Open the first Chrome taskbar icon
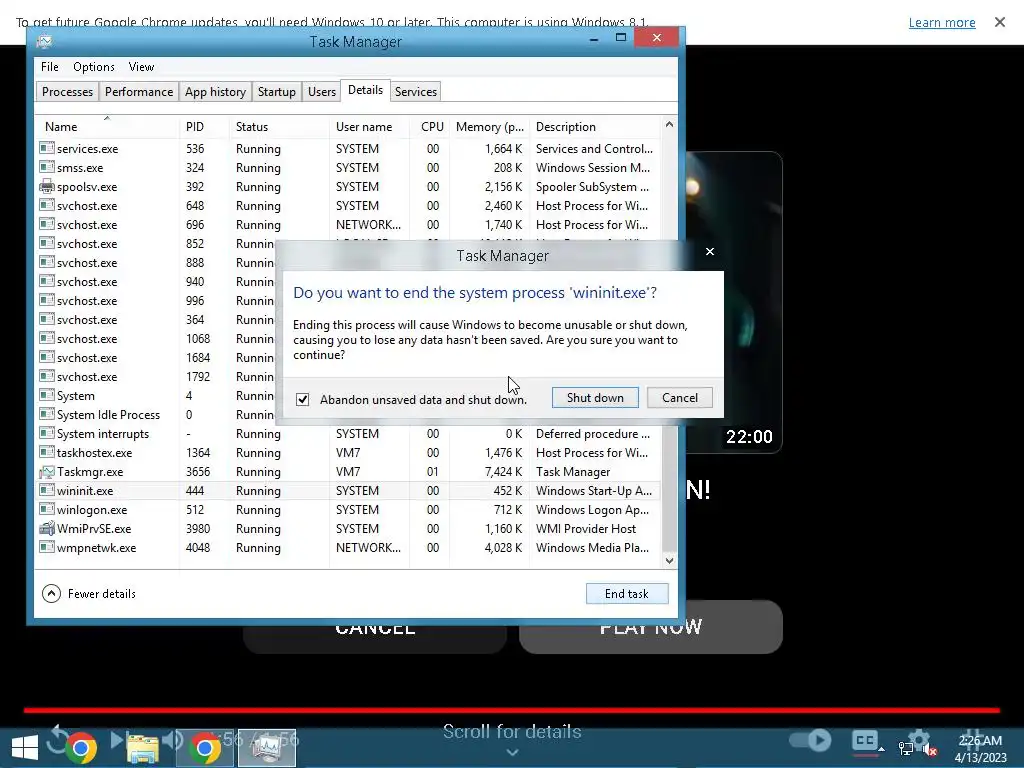 coord(81,748)
